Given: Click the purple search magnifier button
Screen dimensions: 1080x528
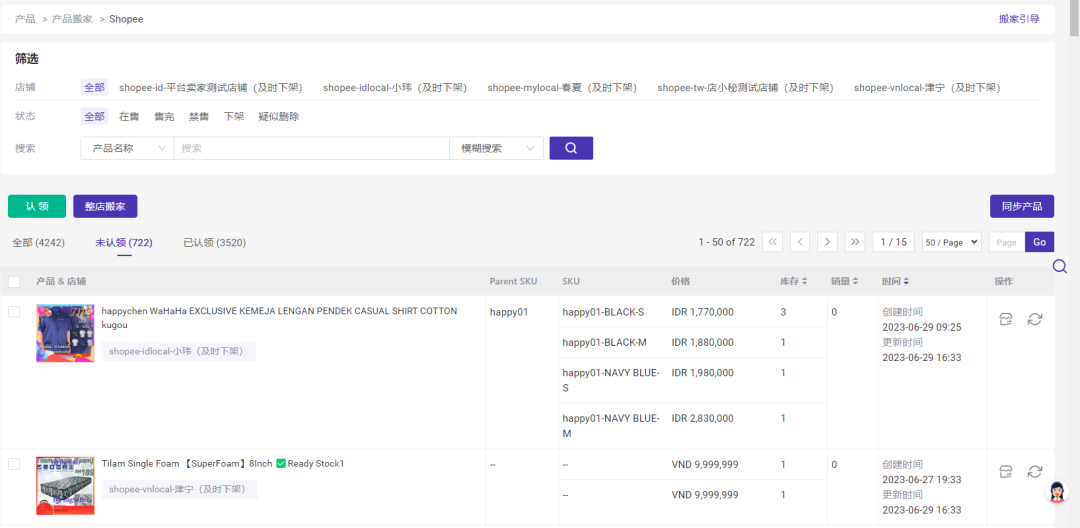Looking at the screenshot, I should tap(571, 148).
